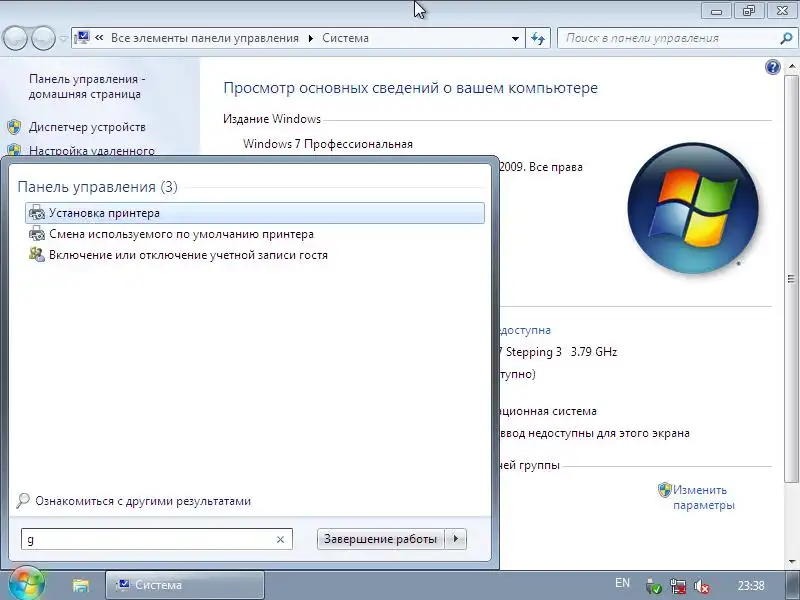Open Панель управления домашняя страница link

[x=87, y=86]
